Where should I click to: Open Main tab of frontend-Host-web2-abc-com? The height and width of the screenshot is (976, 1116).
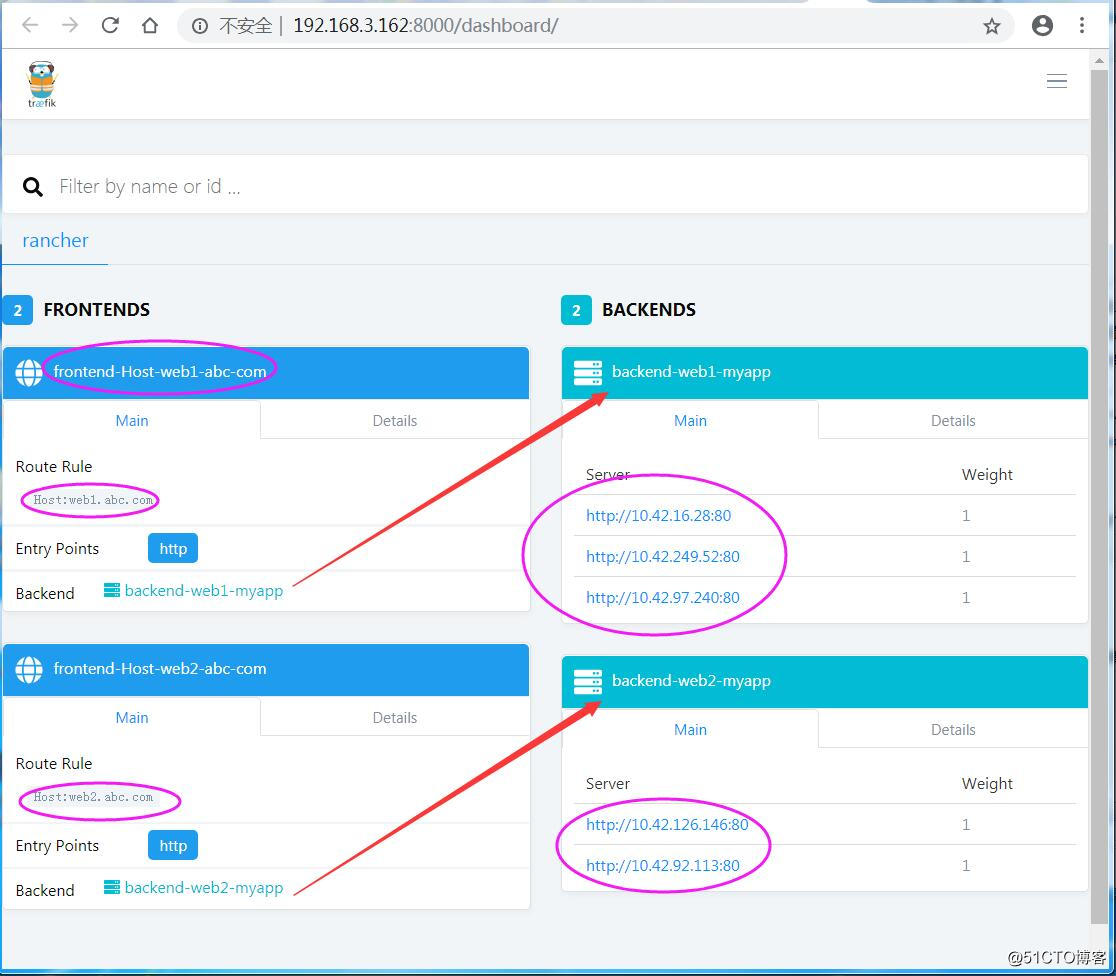[x=132, y=718]
